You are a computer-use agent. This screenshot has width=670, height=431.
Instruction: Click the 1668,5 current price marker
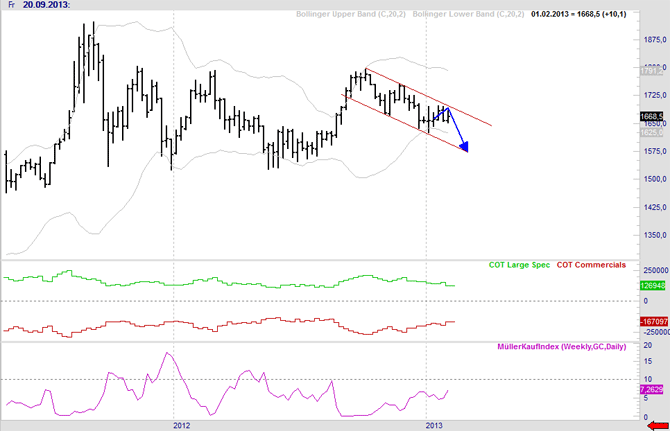pyautogui.click(x=651, y=116)
